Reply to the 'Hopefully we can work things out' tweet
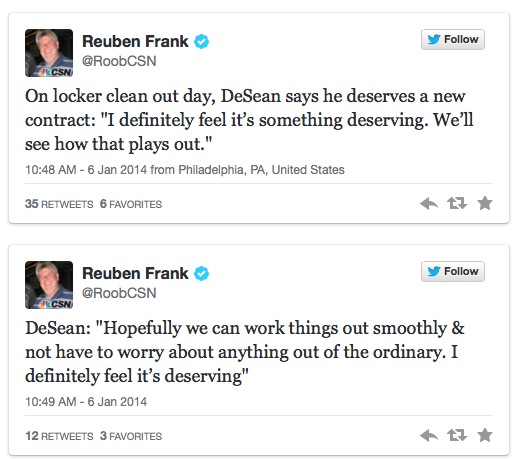Screen dimensions: 515x459 [x=429, y=435]
